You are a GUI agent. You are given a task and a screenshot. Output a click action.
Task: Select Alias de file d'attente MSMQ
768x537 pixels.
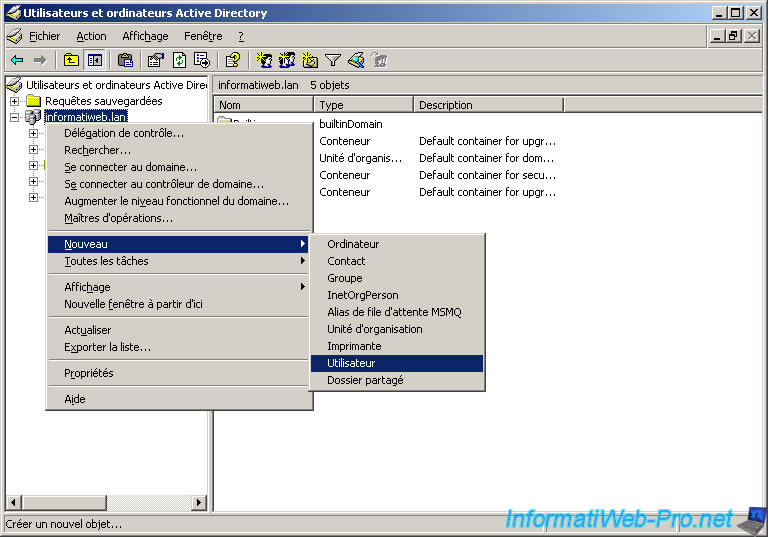pyautogui.click(x=397, y=312)
